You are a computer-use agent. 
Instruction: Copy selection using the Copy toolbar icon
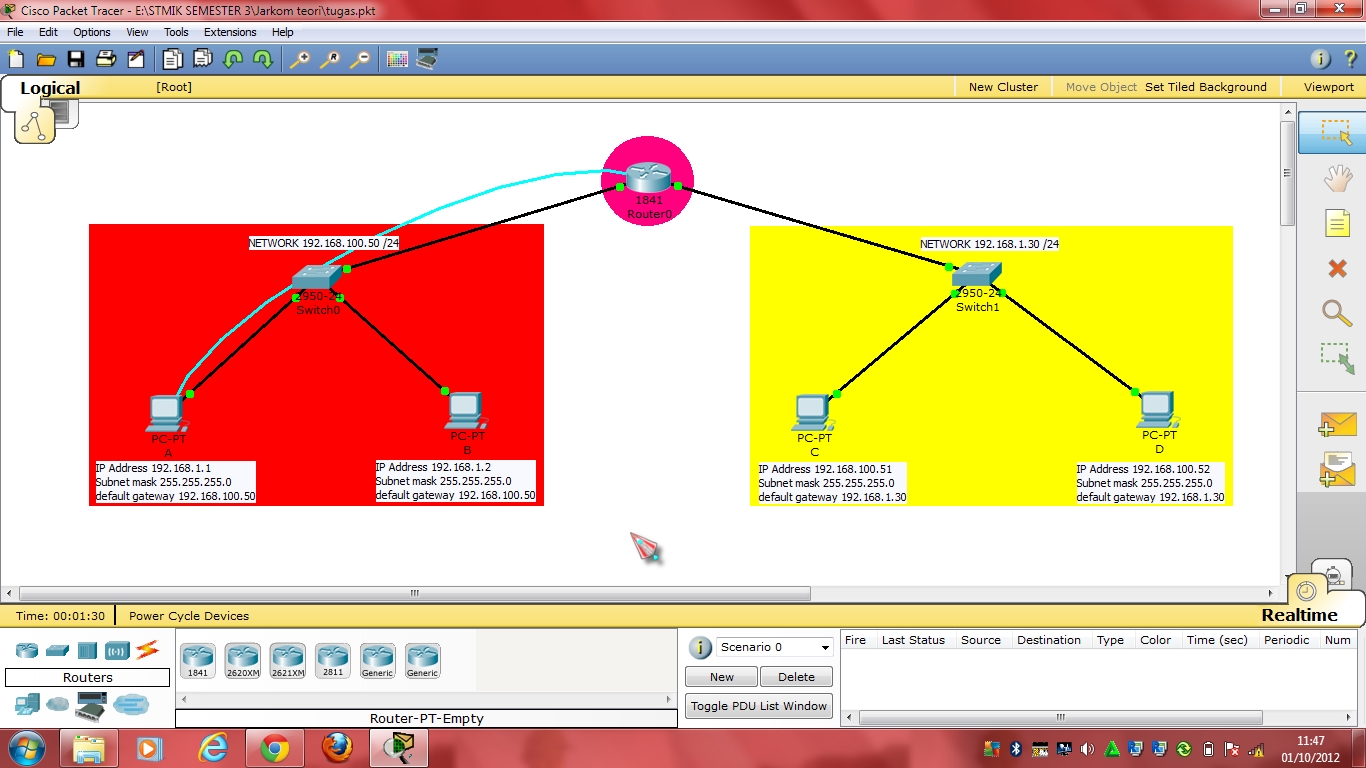click(172, 59)
